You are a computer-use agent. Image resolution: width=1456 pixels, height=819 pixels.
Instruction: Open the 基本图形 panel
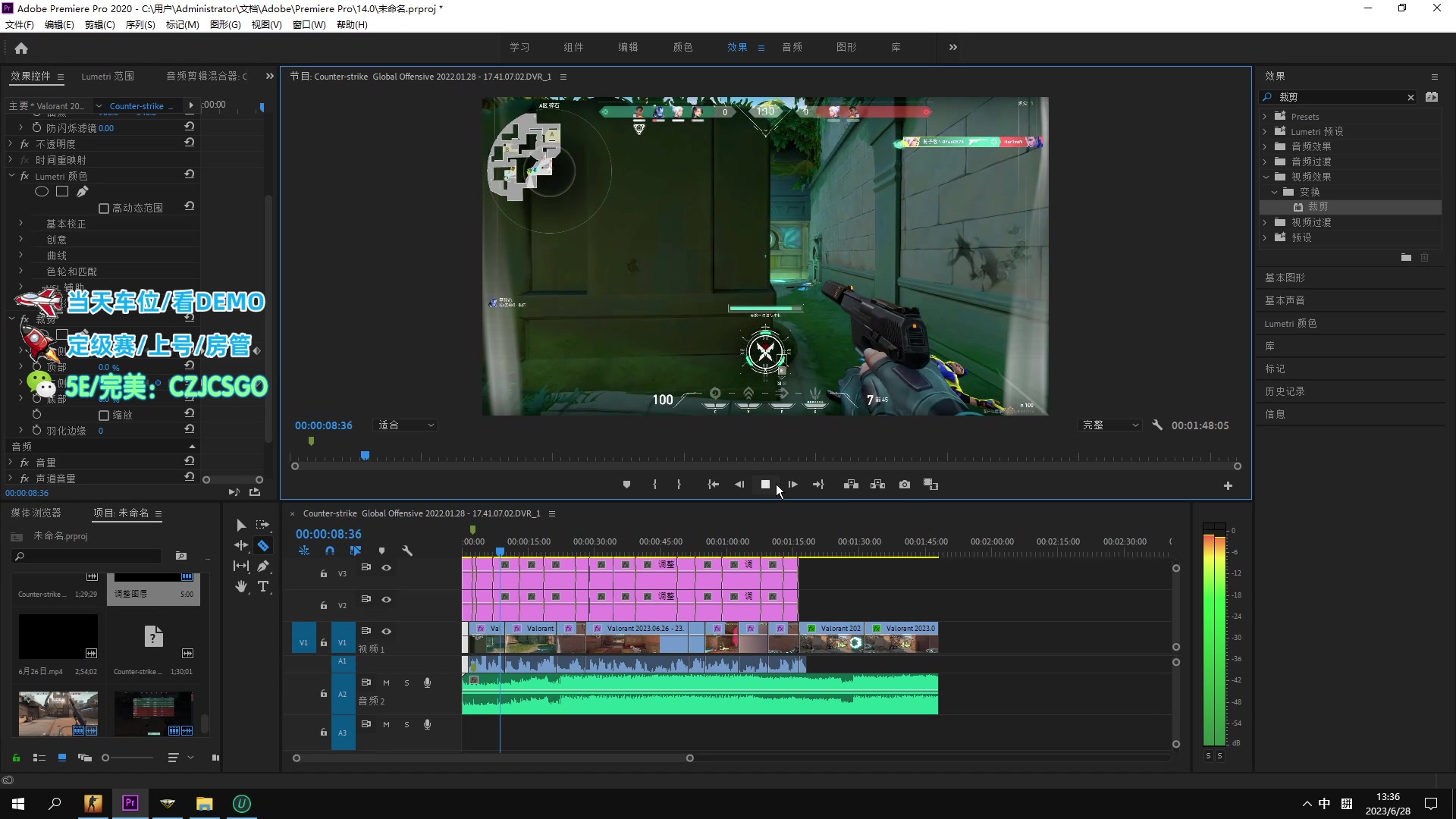(x=1285, y=278)
